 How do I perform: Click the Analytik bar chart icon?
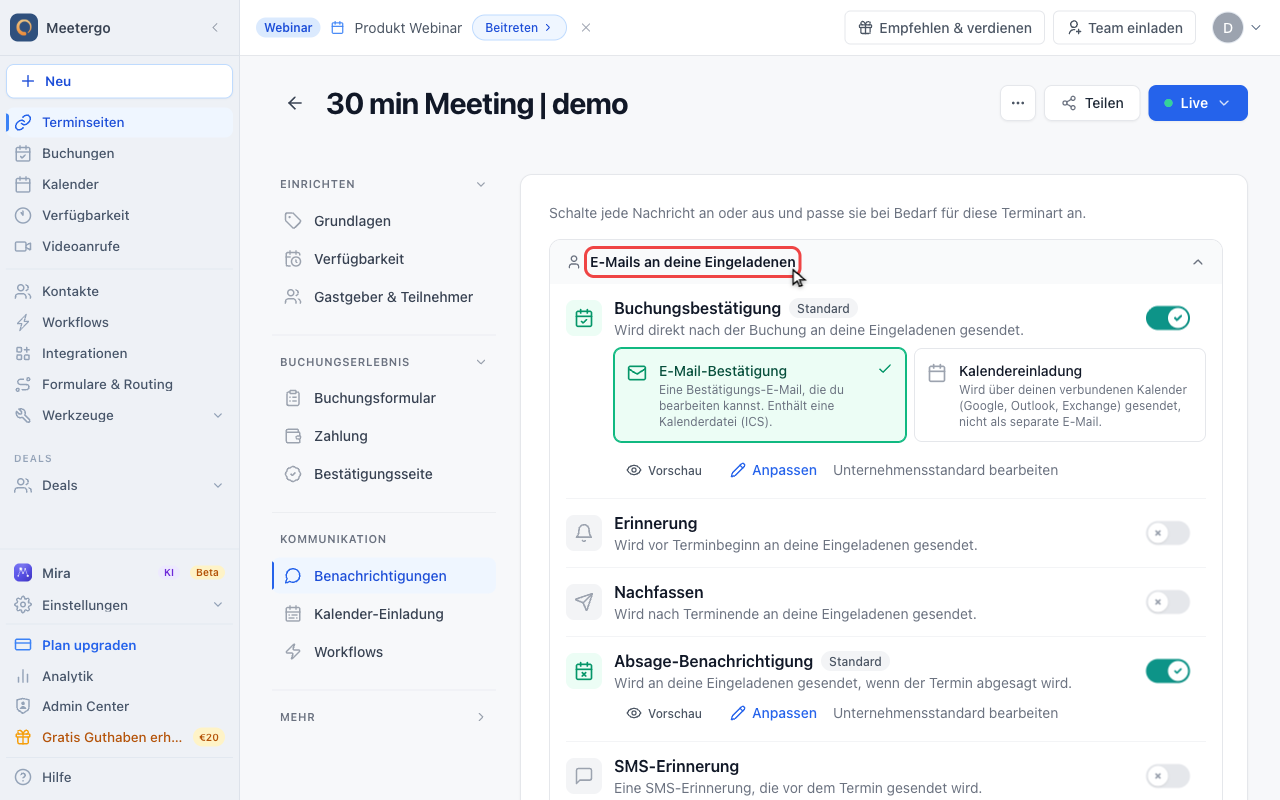click(x=23, y=676)
